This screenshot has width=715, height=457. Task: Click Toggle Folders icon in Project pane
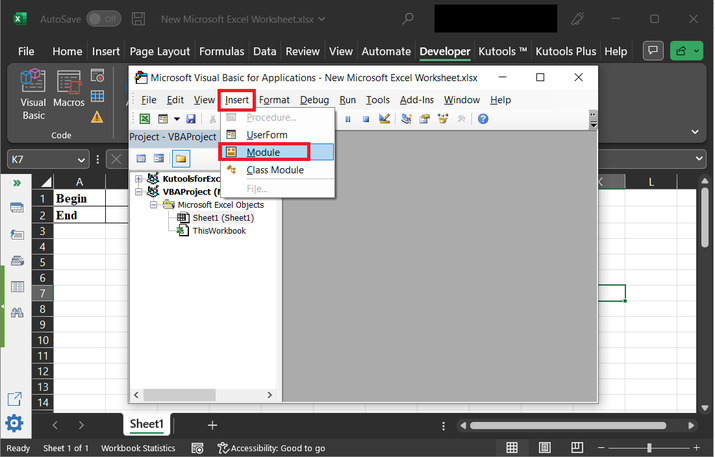[x=181, y=159]
